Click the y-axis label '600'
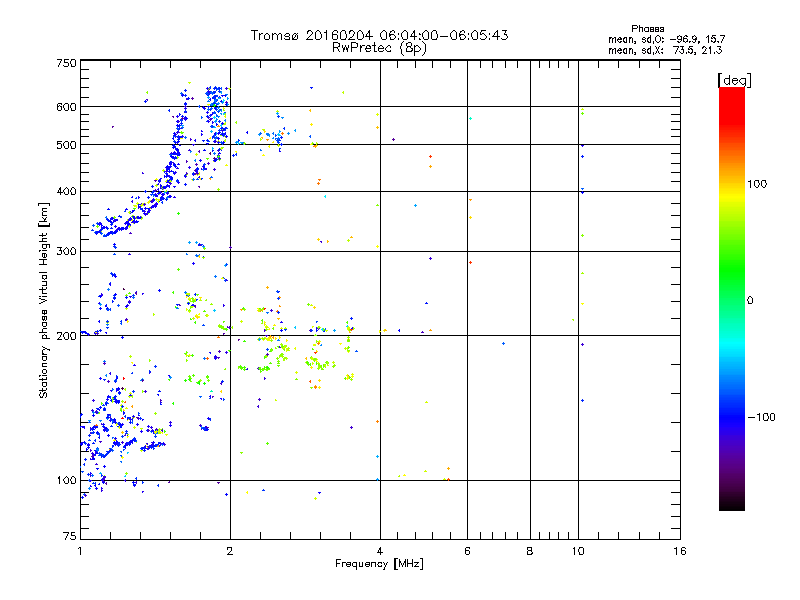The width and height of the screenshot is (800, 600). 66,107
